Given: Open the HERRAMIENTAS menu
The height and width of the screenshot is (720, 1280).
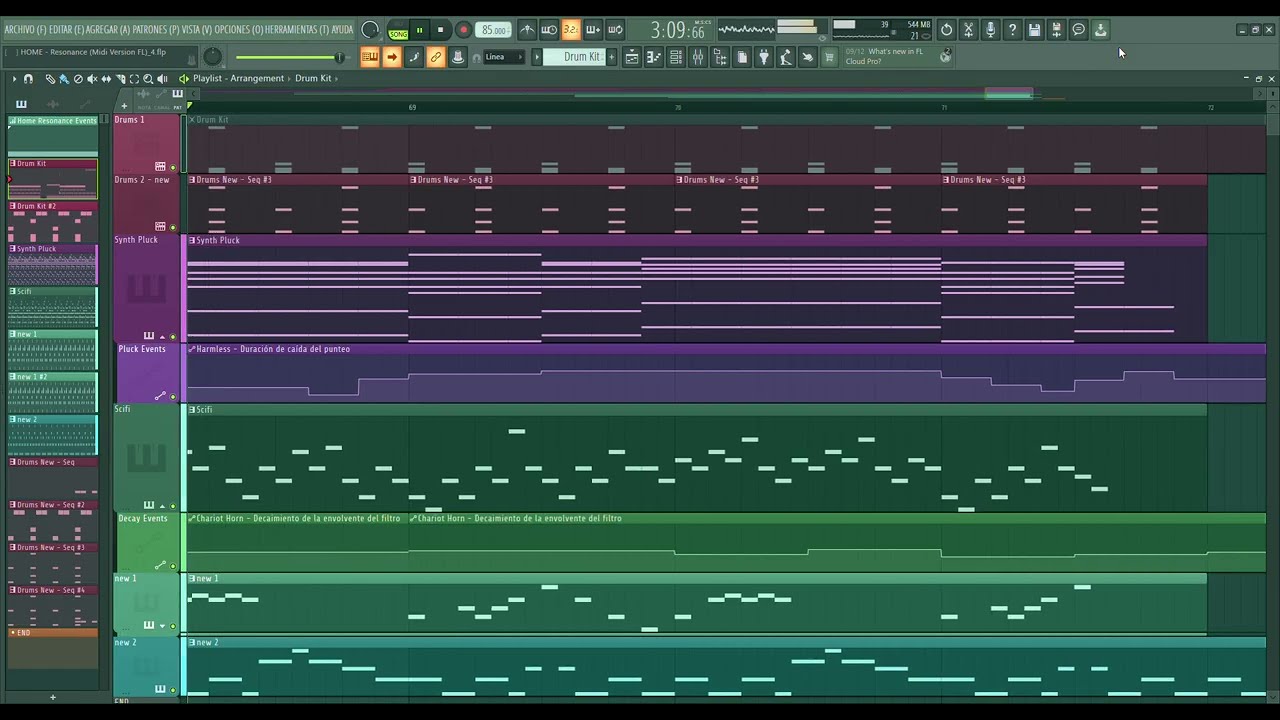Looking at the screenshot, I should [x=296, y=30].
